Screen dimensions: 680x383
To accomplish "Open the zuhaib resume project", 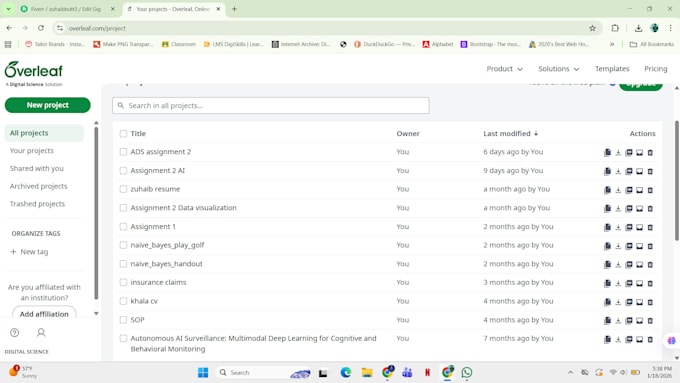I will (x=155, y=189).
